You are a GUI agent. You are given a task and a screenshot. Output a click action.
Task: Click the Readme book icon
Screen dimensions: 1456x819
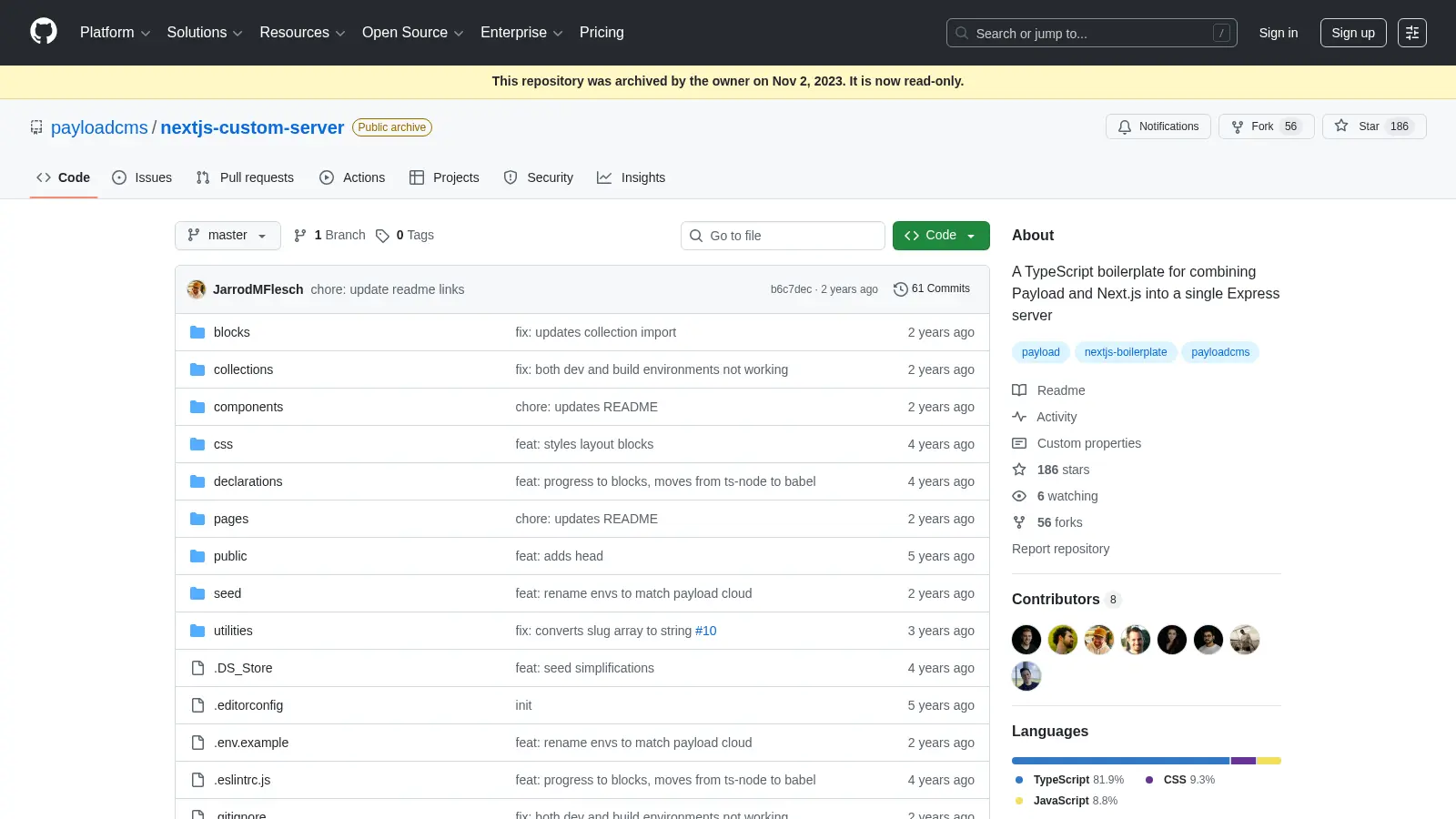click(x=1019, y=390)
